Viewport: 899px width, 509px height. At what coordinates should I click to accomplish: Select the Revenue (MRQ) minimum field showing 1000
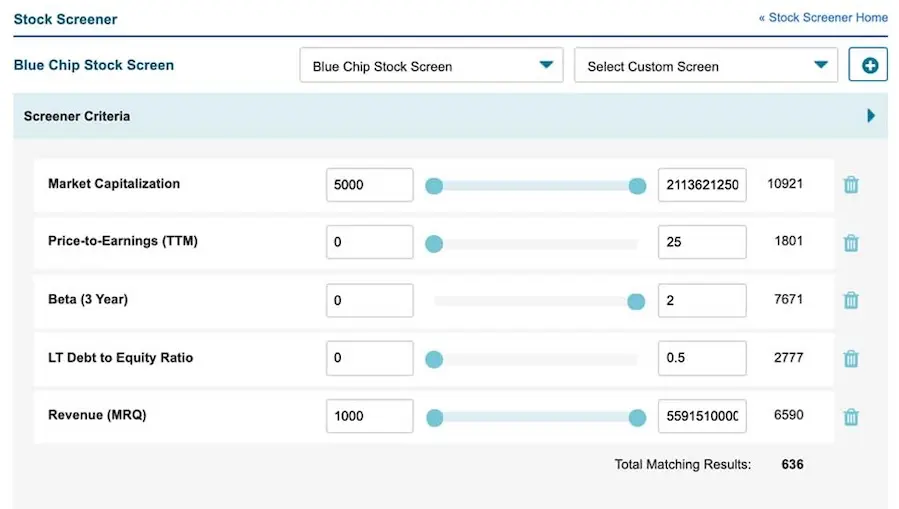369,416
